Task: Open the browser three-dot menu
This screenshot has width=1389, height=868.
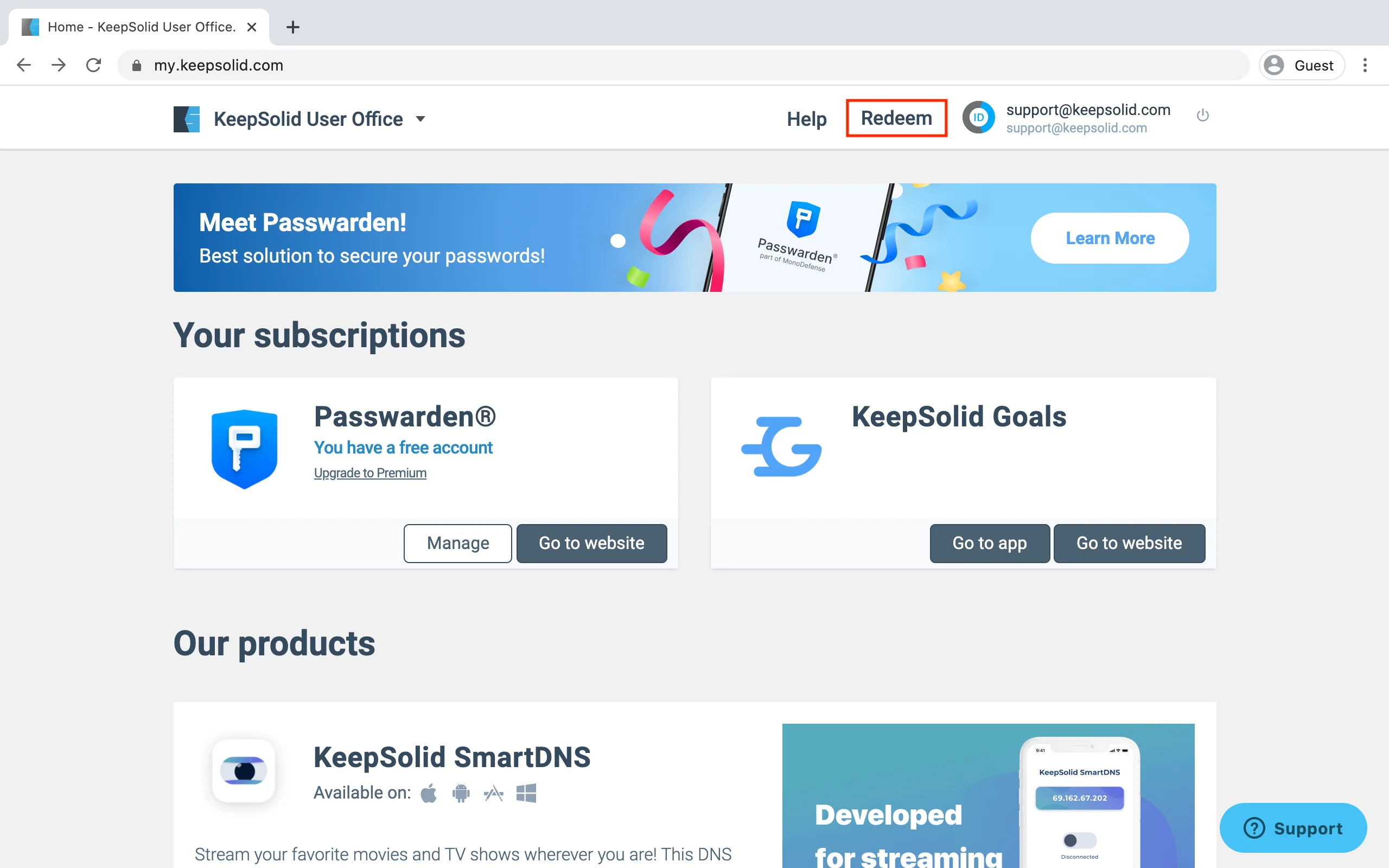Action: [1365, 66]
